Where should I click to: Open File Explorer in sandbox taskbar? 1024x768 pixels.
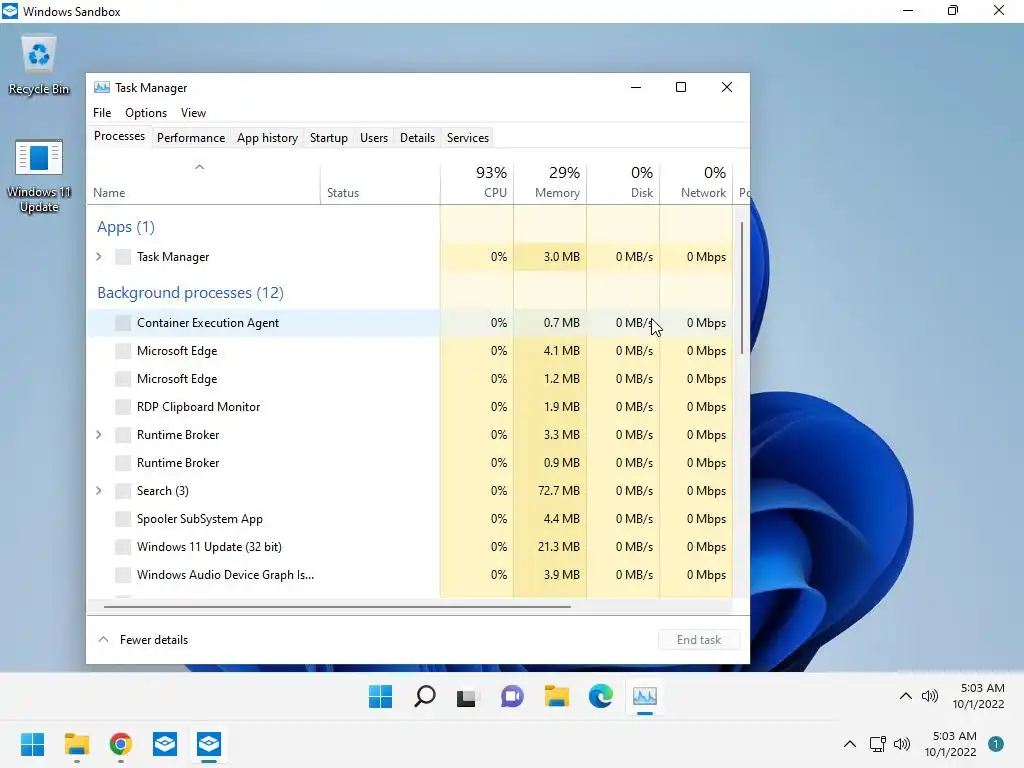click(x=556, y=697)
